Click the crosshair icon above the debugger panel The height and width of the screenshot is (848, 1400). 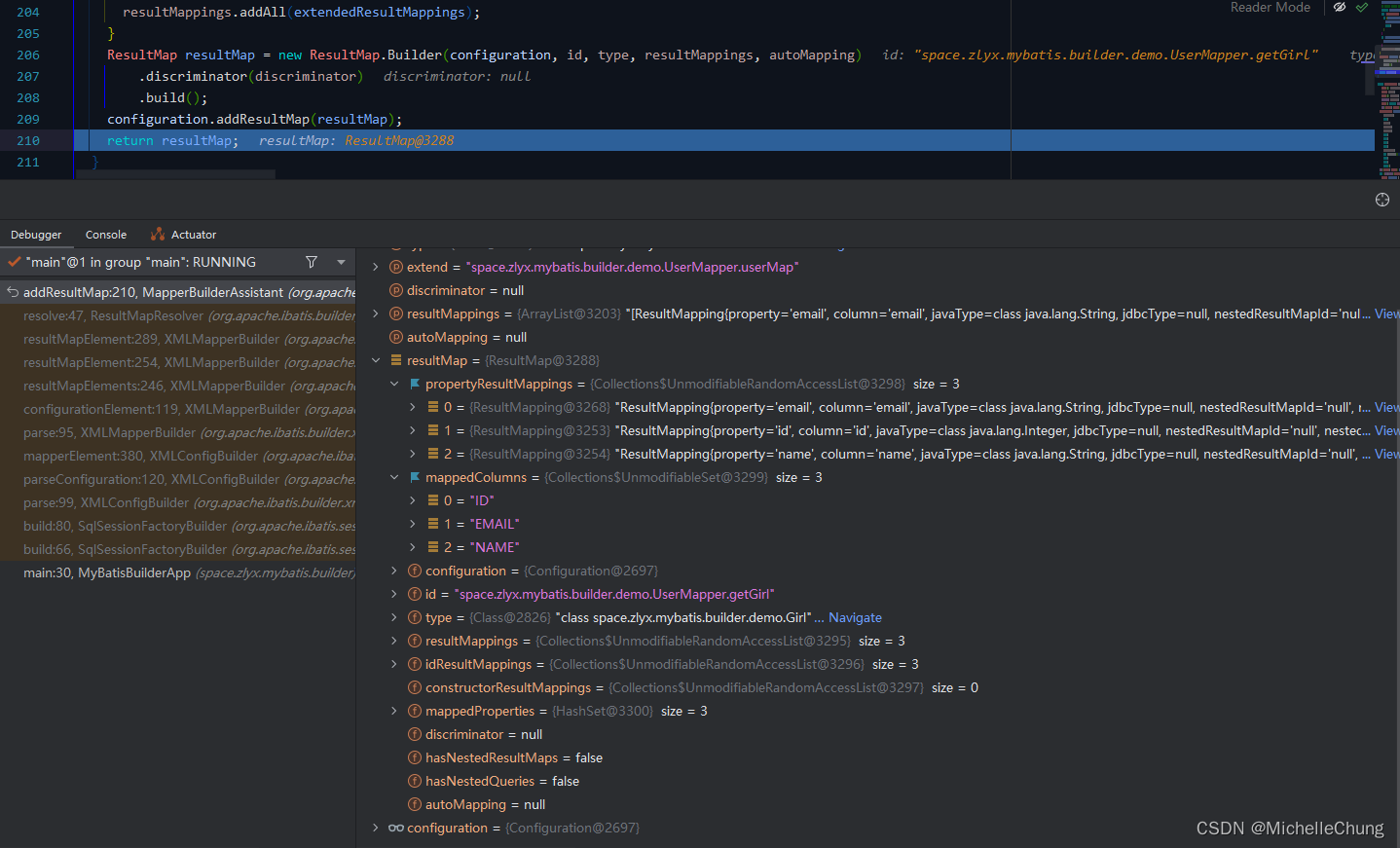pyautogui.click(x=1382, y=200)
